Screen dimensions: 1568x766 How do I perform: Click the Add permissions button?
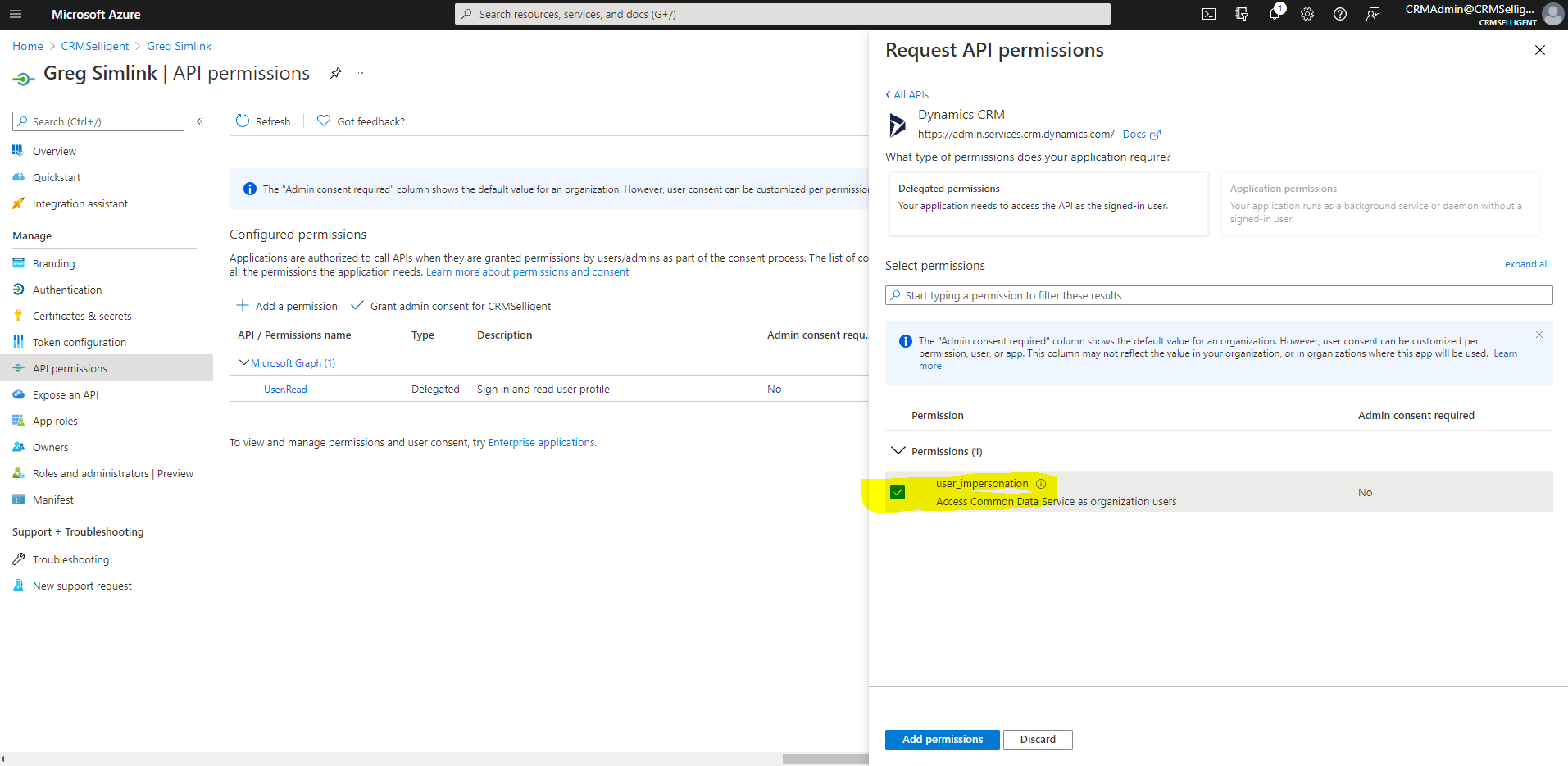tap(942, 739)
